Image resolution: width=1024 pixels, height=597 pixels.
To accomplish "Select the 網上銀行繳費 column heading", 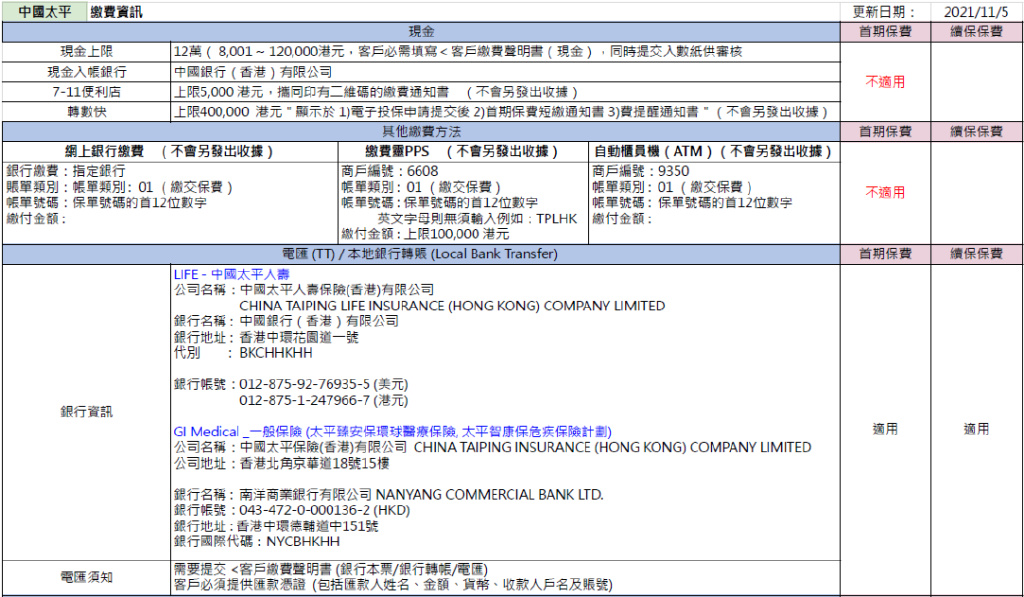I will [169, 152].
